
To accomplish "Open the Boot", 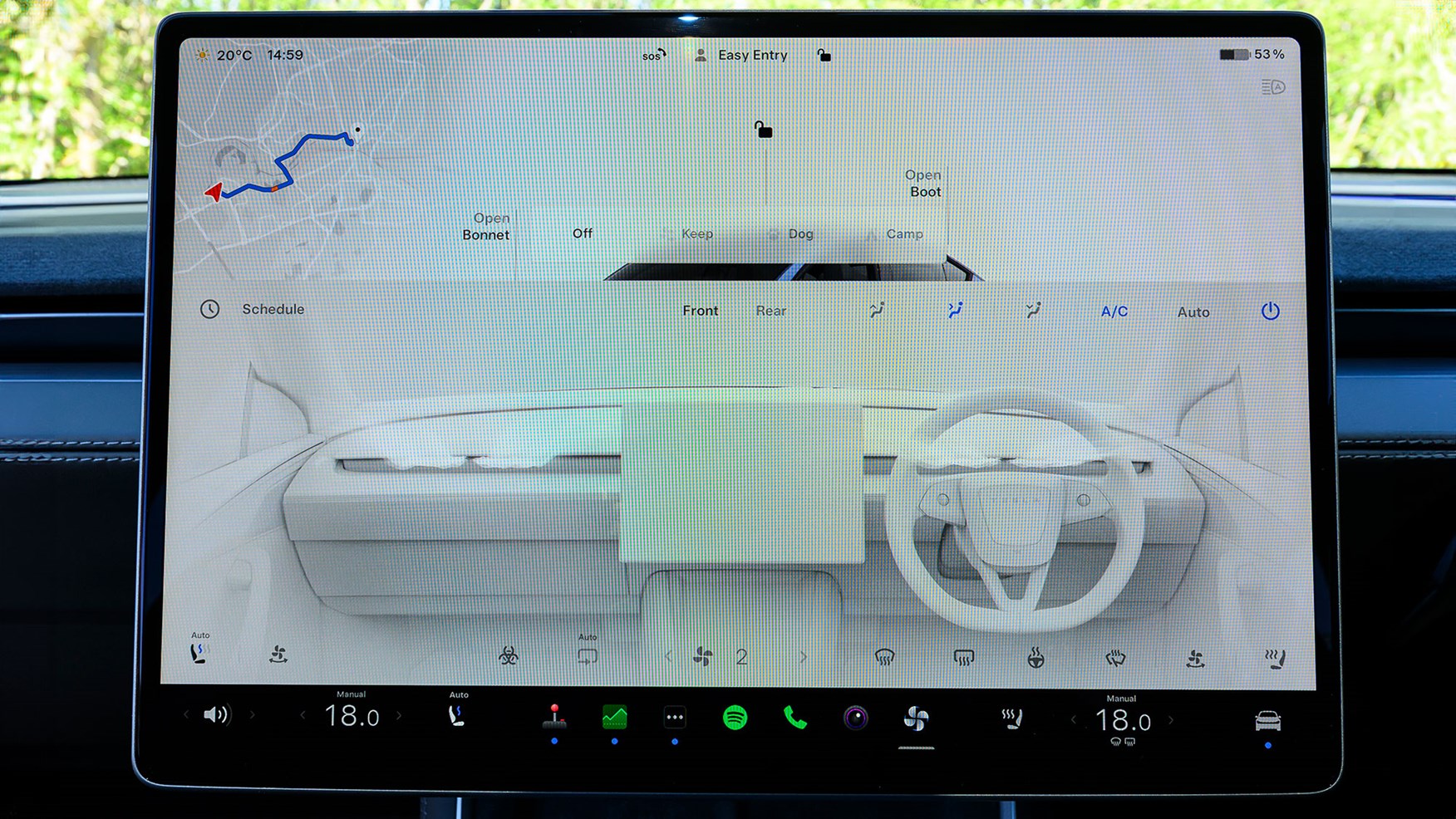I will 924,183.
